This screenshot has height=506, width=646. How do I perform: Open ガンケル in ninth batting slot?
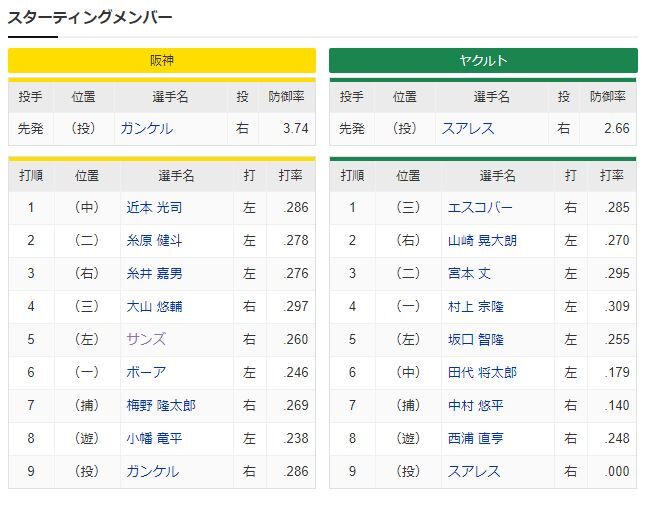tap(152, 471)
